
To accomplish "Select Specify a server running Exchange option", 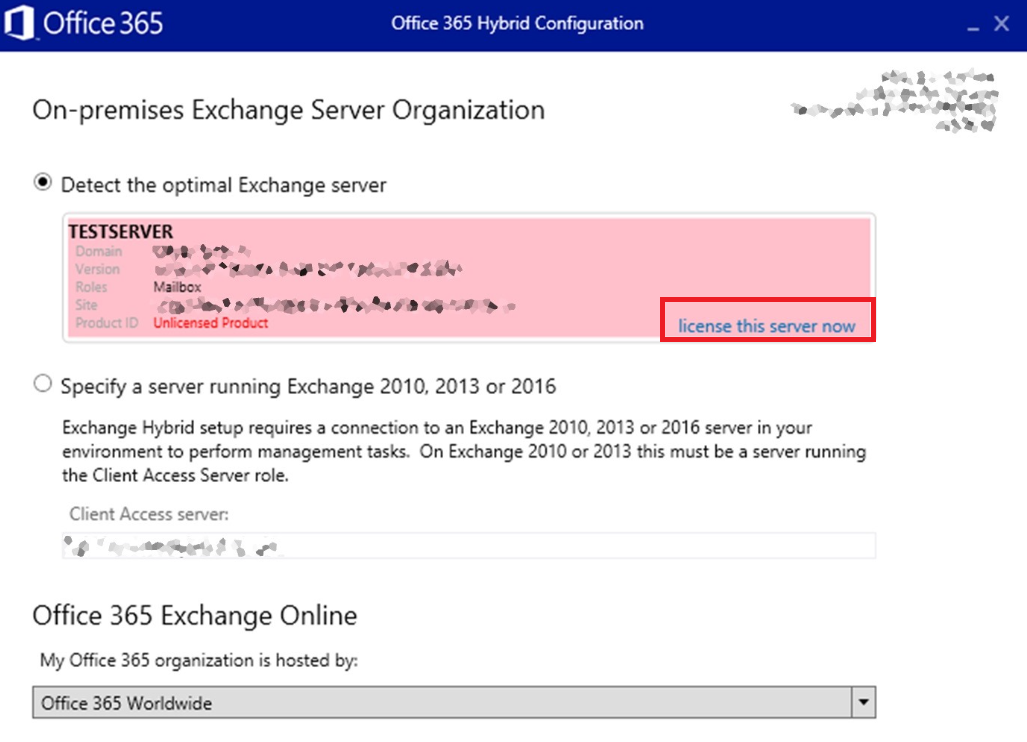I will click(43, 384).
